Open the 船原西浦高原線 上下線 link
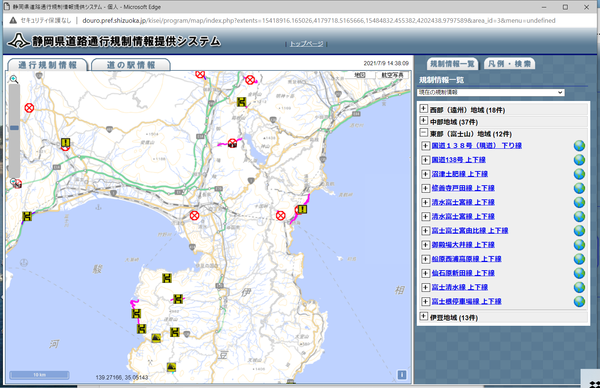 pos(466,259)
